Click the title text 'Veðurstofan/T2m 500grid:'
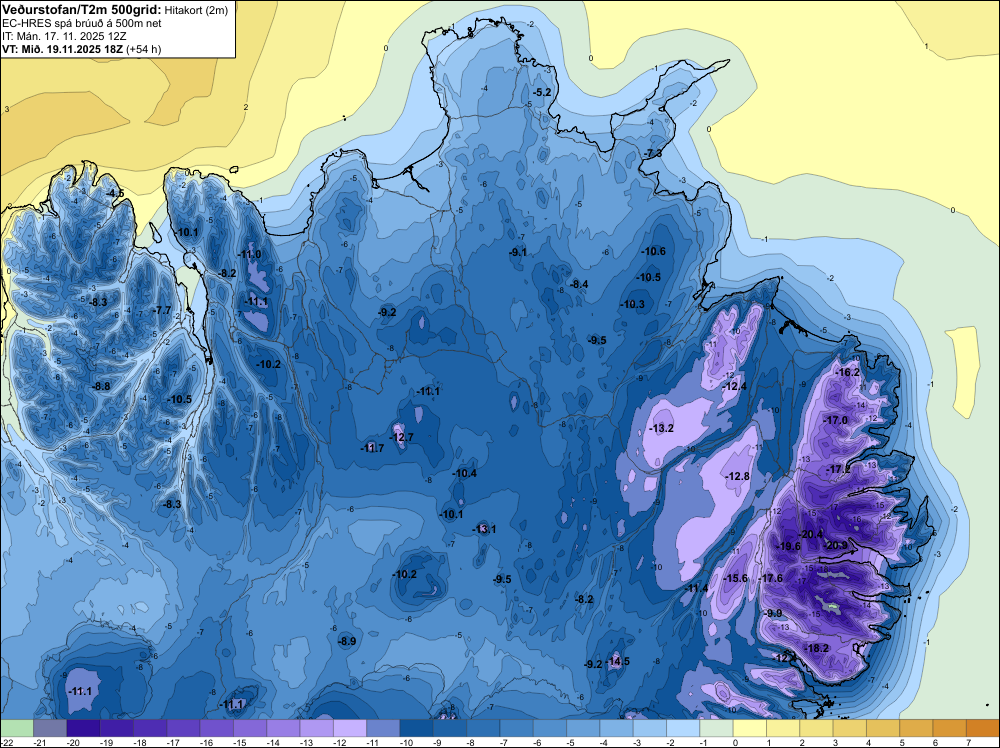The width and height of the screenshot is (1000, 748). [x=81, y=10]
